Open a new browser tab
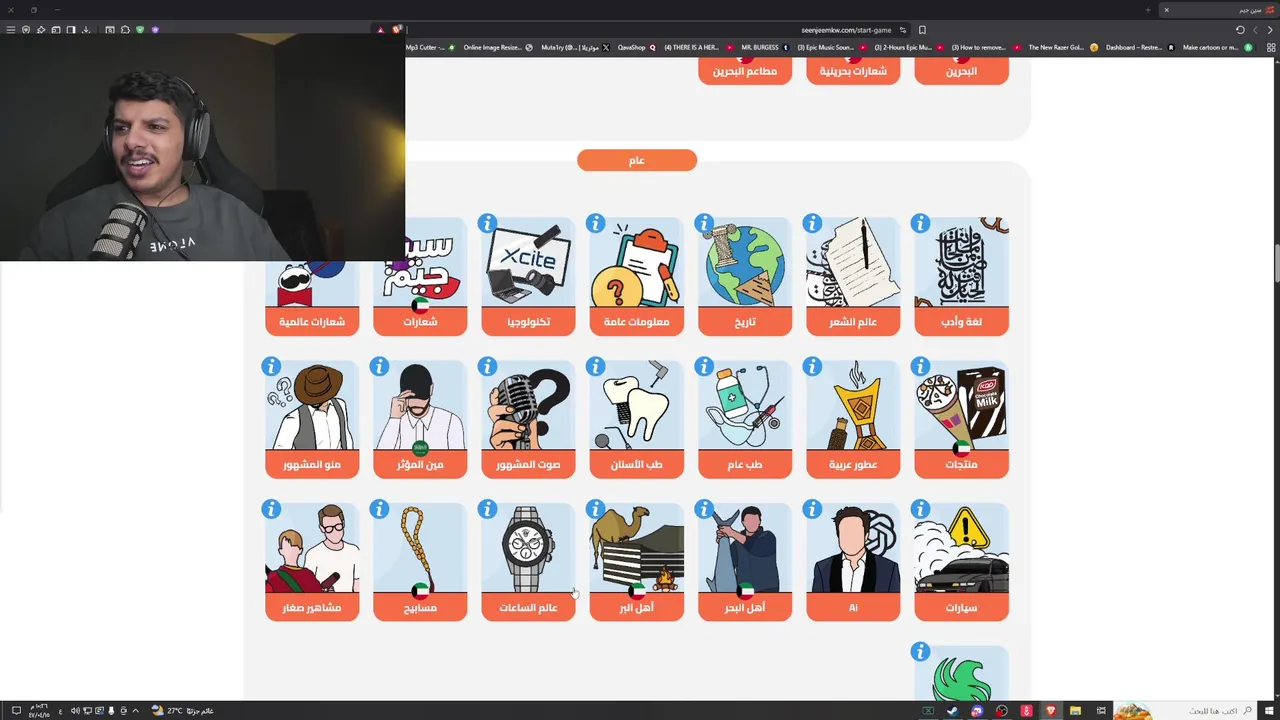Screen dimensions: 1280x720 (1147, 10)
